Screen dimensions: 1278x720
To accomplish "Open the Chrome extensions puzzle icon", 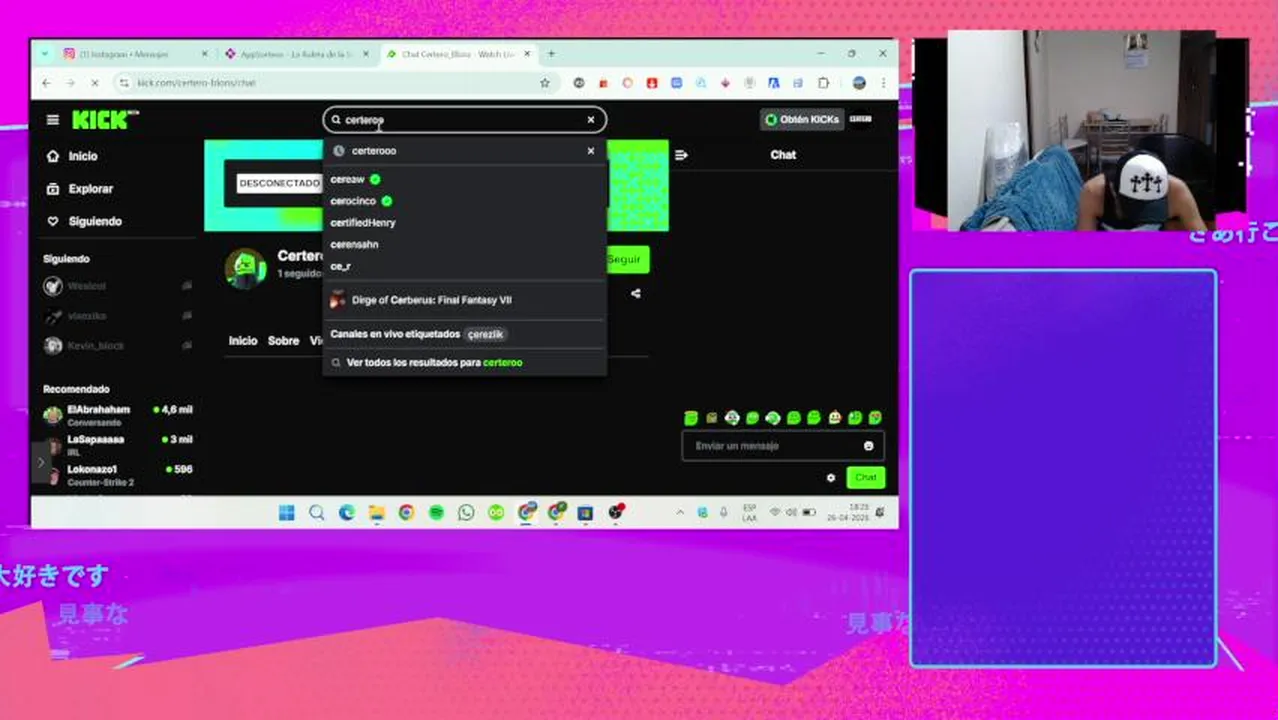I will [x=824, y=83].
